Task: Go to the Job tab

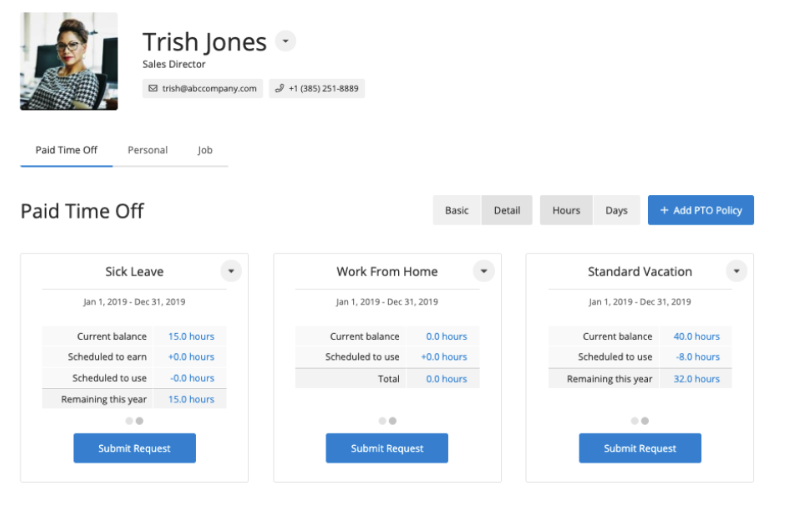Action: click(x=205, y=150)
